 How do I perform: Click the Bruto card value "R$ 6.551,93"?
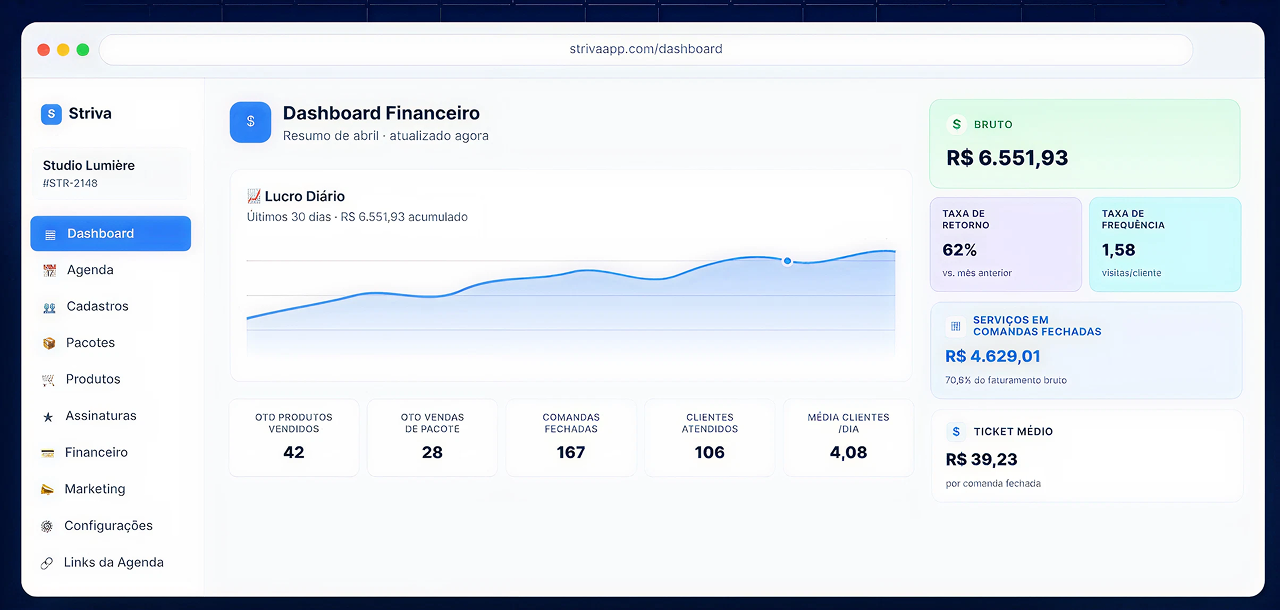[1007, 158]
